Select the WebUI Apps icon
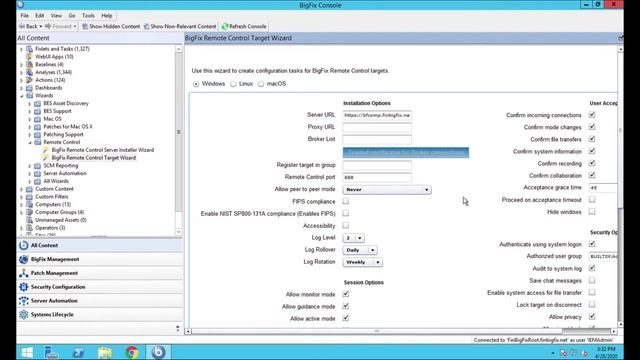Viewport: 640px width, 360px height. (29, 56)
